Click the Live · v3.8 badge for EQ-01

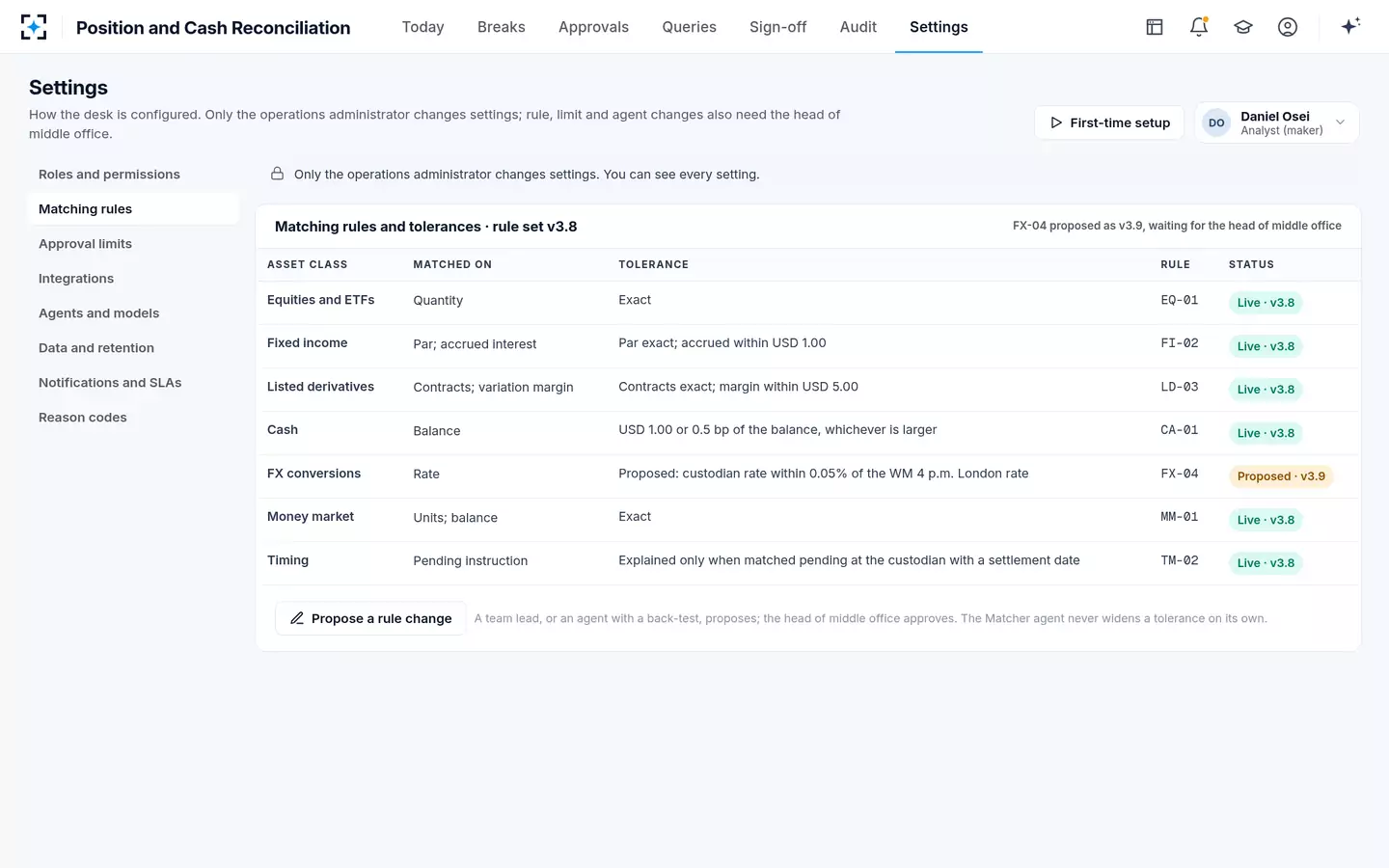[x=1266, y=303]
